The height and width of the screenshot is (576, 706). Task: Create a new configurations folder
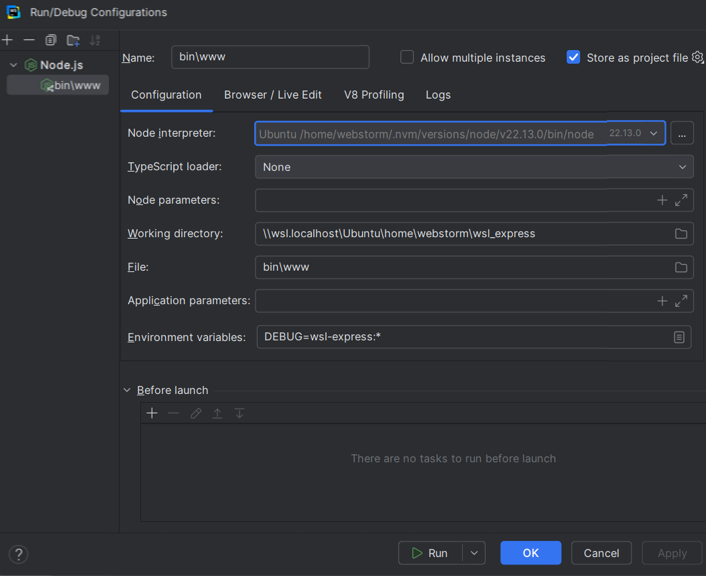coord(73,41)
